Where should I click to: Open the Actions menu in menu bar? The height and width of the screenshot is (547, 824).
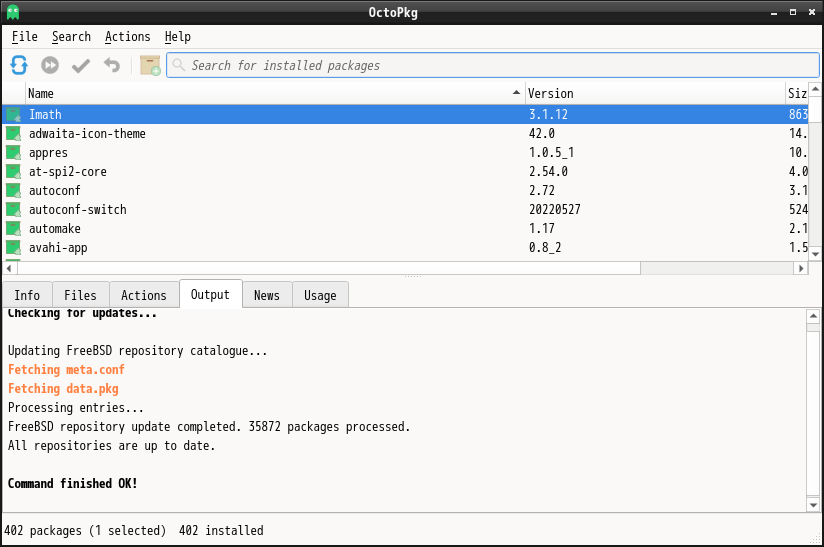(128, 37)
